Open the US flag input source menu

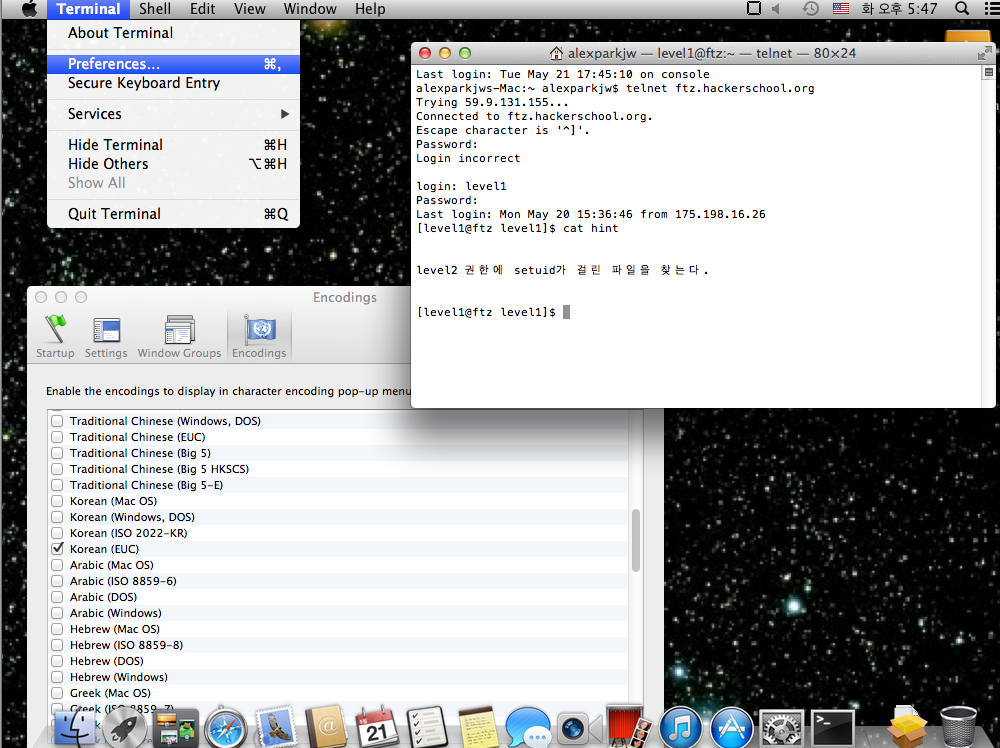[840, 9]
